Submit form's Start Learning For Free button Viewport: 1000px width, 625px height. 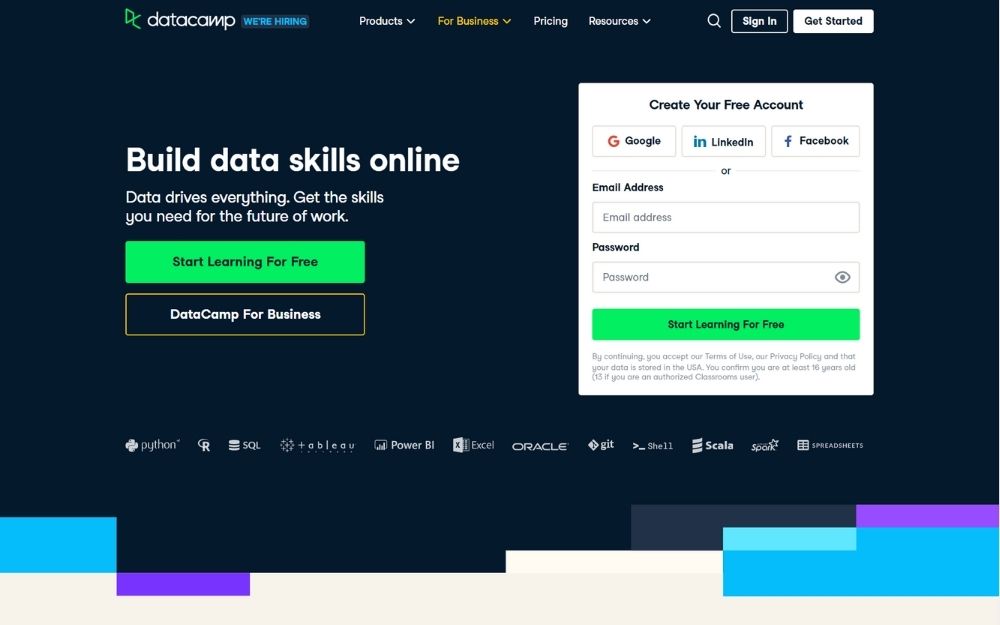(726, 324)
